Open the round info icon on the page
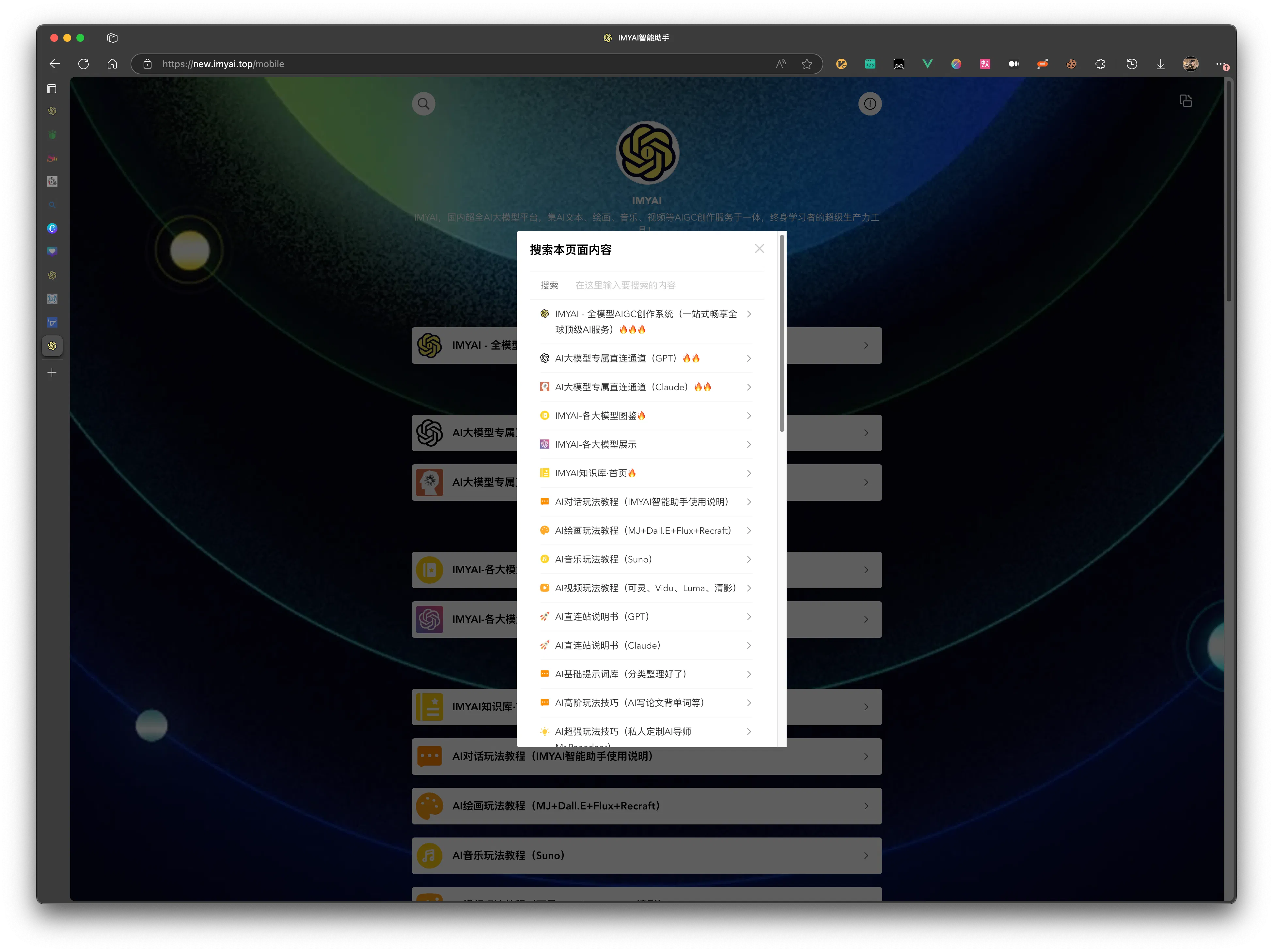This screenshot has width=1273, height=952. 870,104
